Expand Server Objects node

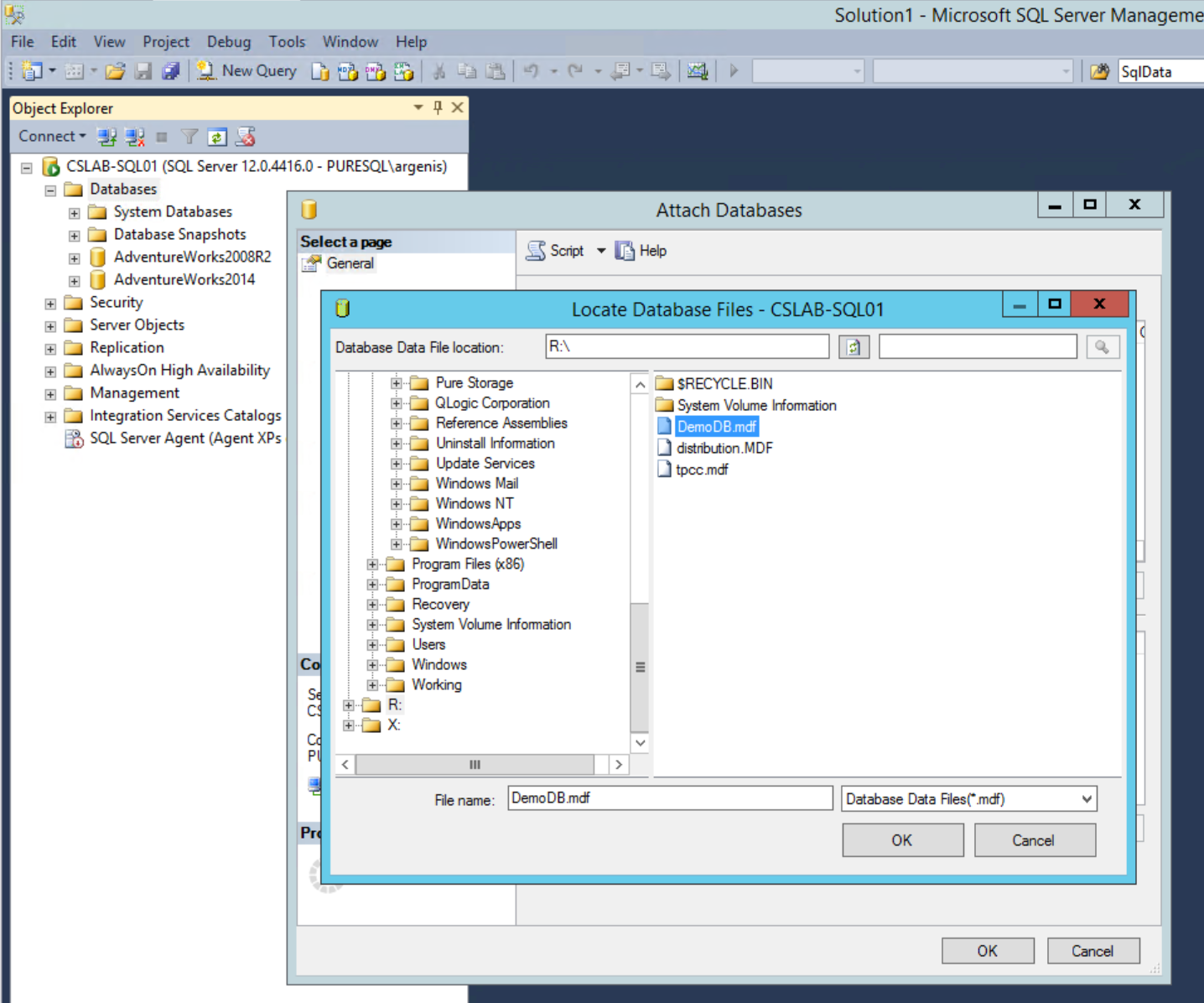point(50,326)
